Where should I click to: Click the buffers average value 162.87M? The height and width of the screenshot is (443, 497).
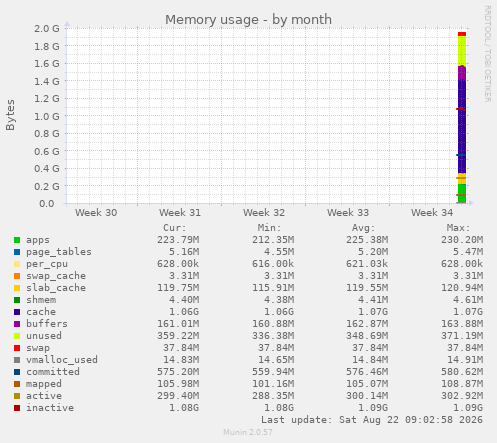(367, 324)
